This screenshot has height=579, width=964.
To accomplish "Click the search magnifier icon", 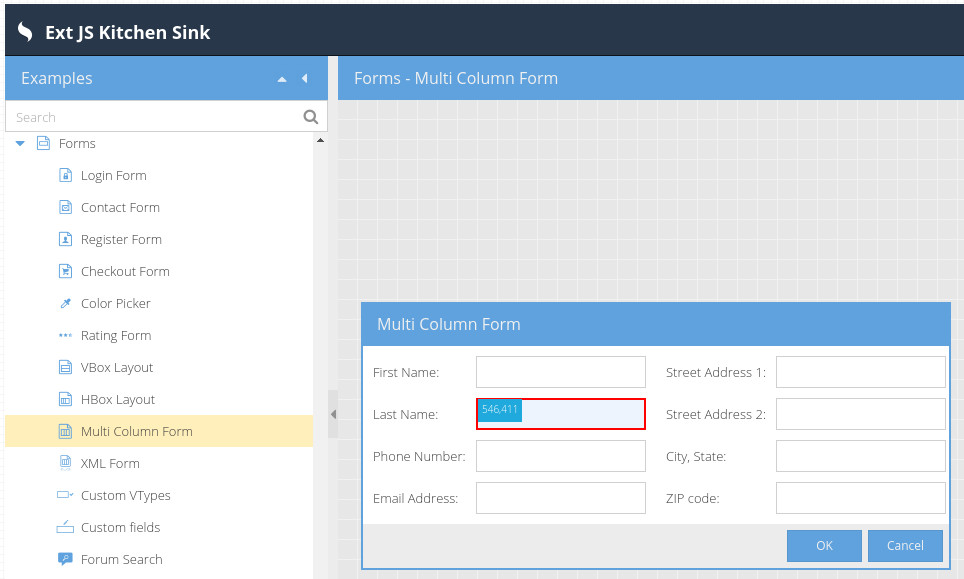I will tap(311, 117).
